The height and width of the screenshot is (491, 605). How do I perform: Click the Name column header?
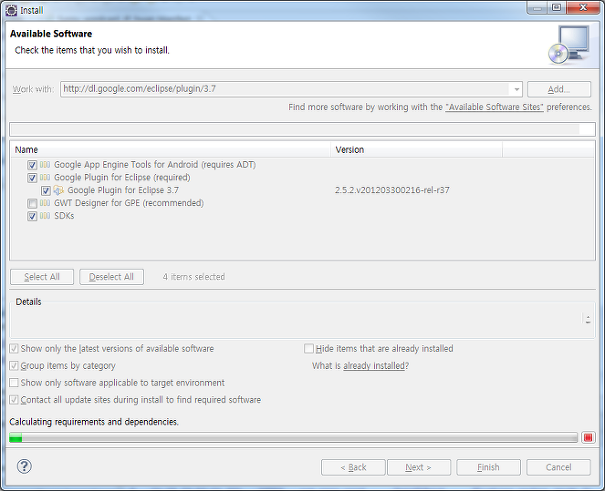pos(170,150)
